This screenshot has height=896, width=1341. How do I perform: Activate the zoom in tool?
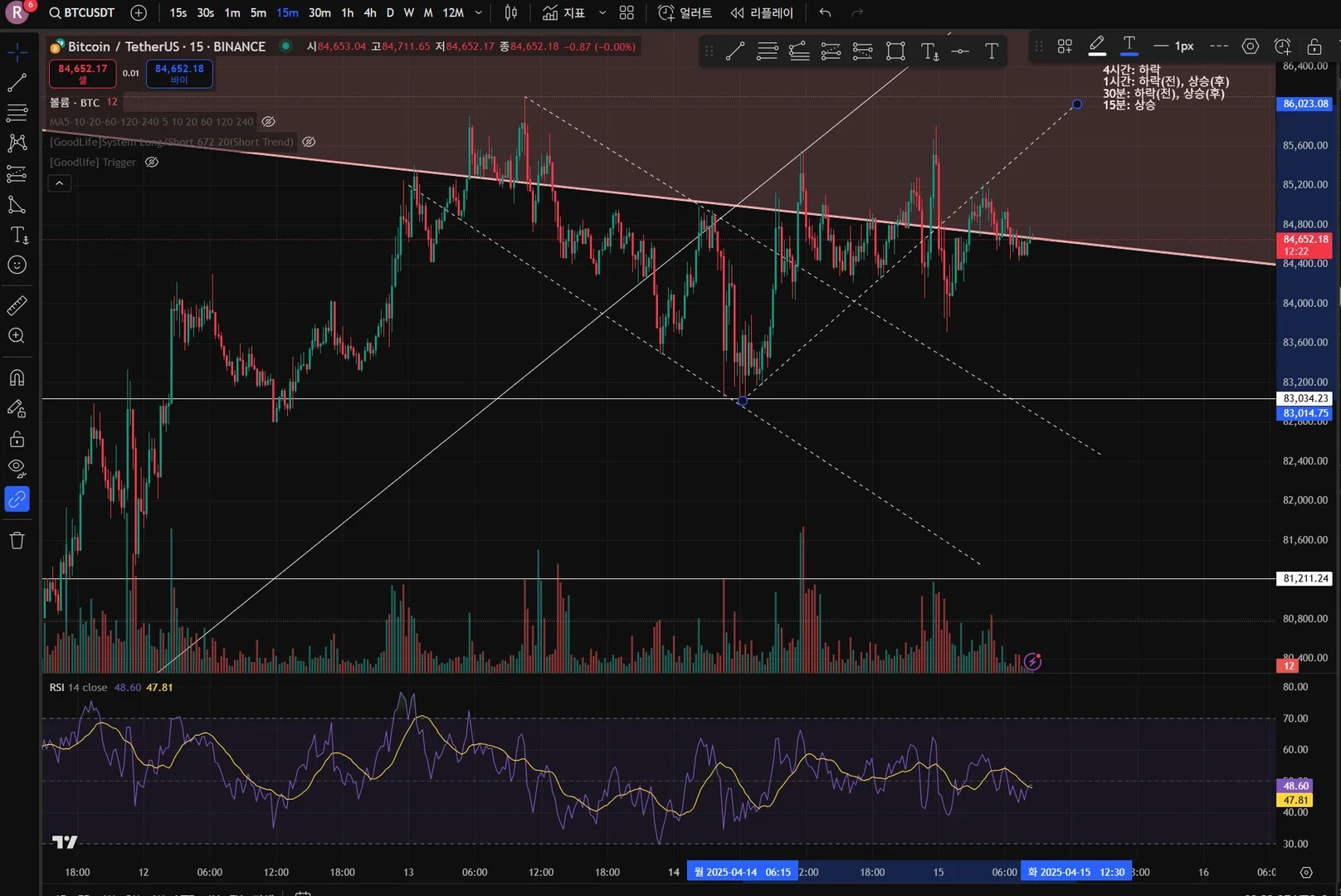pyautogui.click(x=17, y=336)
